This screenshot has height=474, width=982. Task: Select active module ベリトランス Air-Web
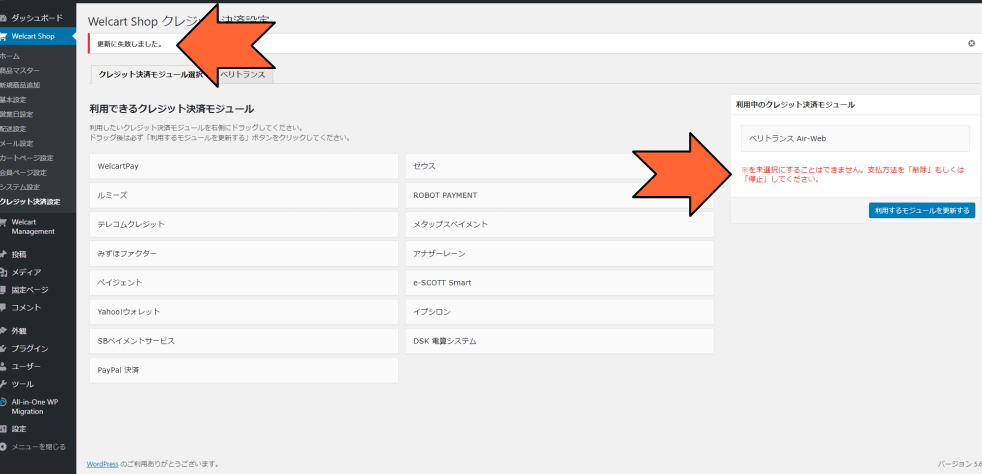855,138
